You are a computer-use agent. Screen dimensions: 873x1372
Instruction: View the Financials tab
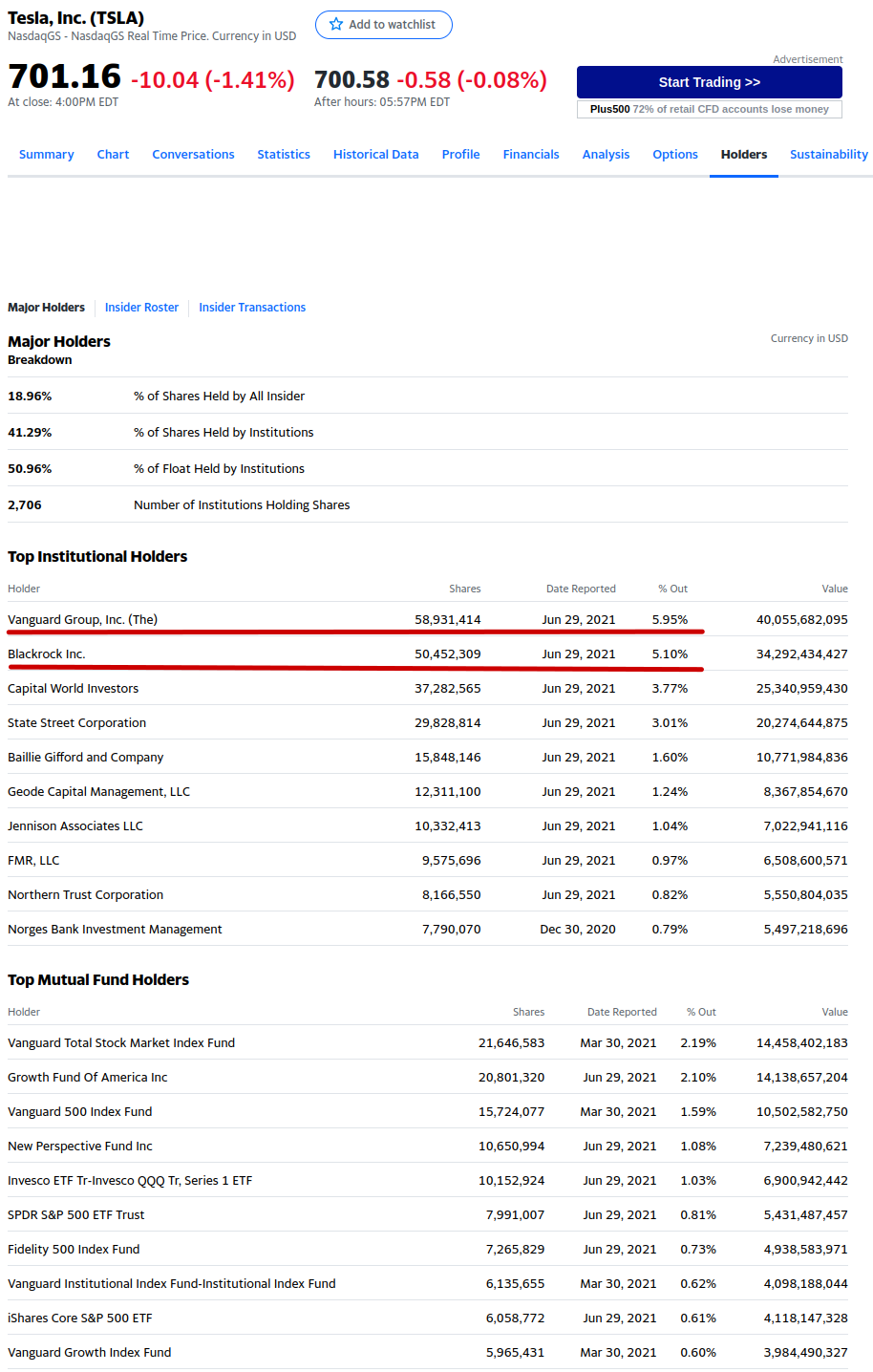pyautogui.click(x=531, y=155)
